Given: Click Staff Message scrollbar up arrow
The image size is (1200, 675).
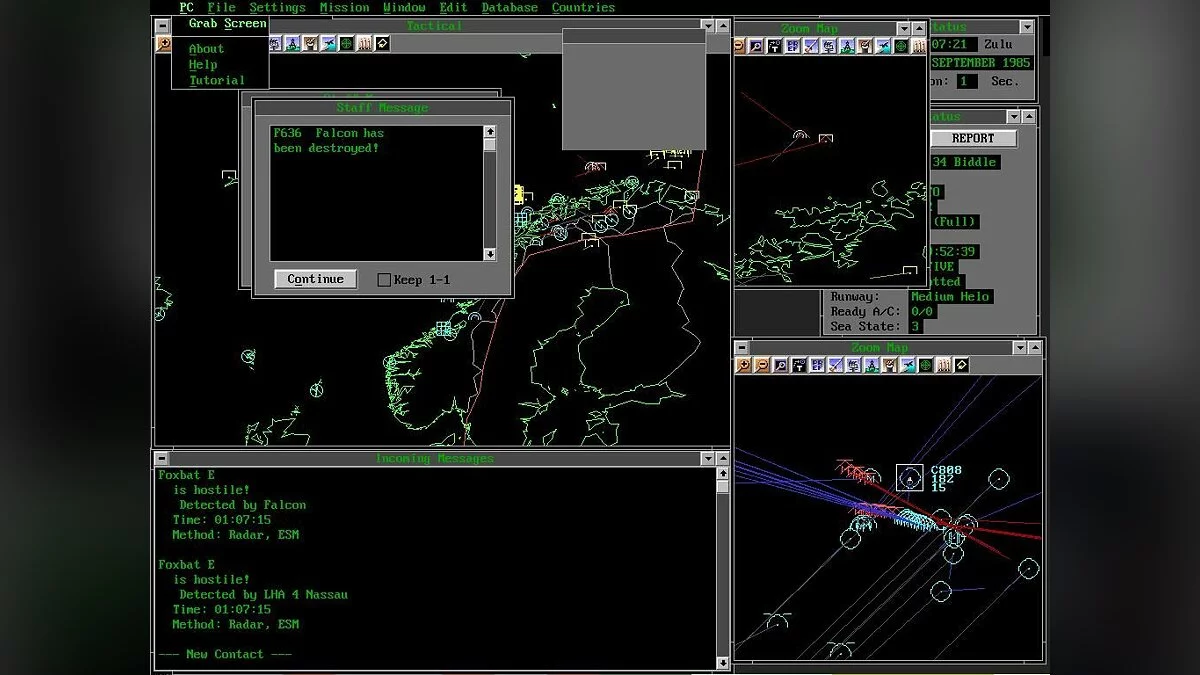Looking at the screenshot, I should tap(489, 131).
